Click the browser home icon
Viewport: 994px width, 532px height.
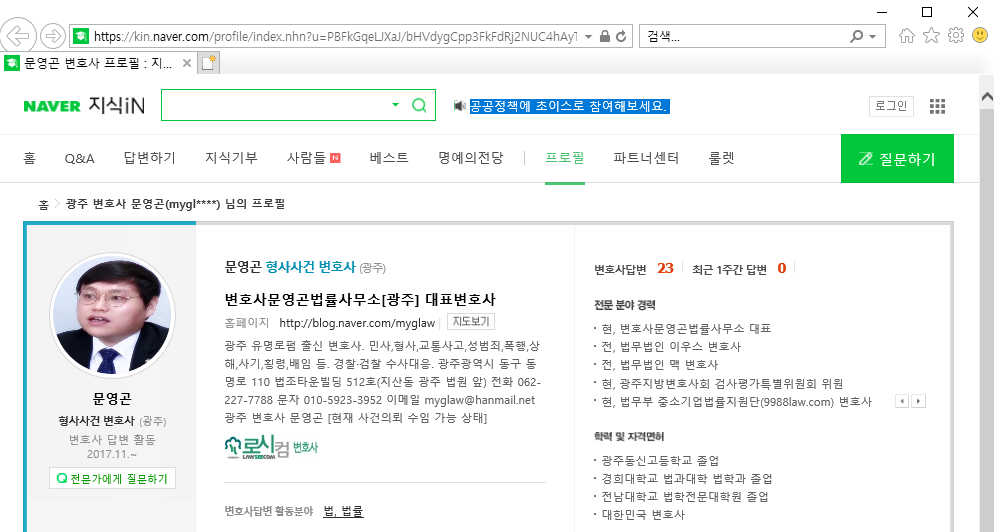pos(907,36)
